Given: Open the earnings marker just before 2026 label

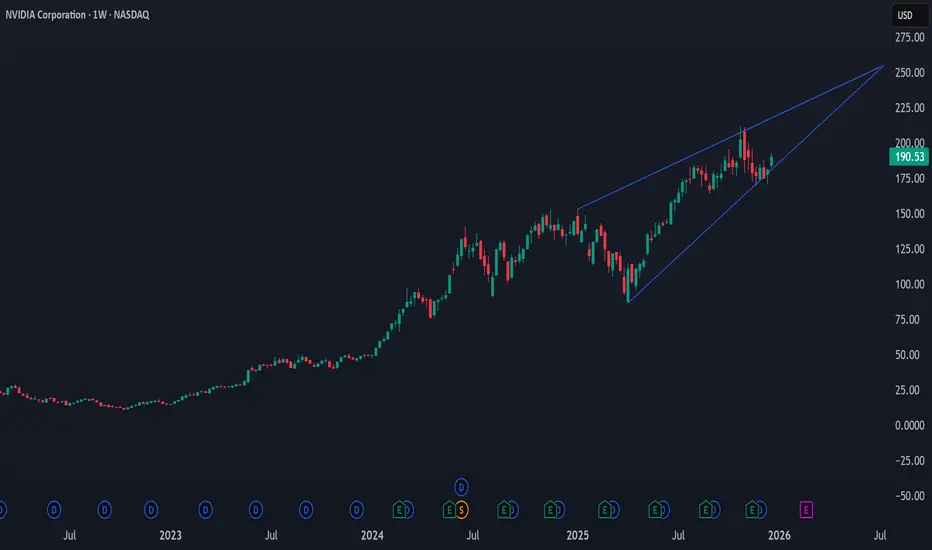Looking at the screenshot, I should click(752, 510).
